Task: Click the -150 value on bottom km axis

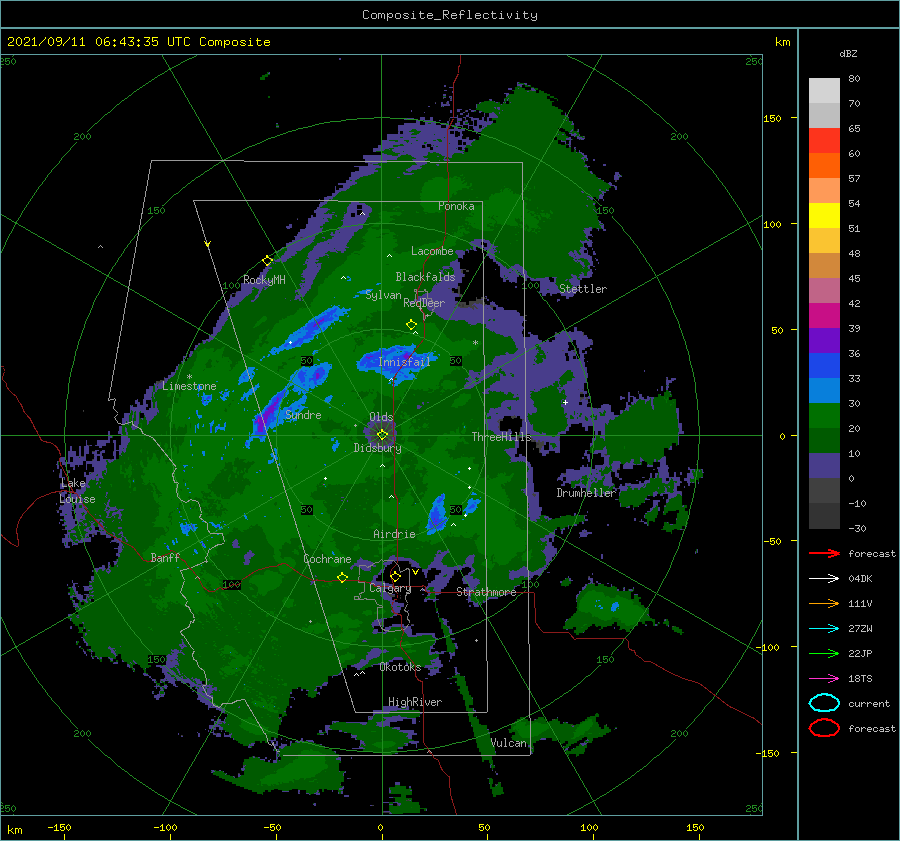Action: 59,828
